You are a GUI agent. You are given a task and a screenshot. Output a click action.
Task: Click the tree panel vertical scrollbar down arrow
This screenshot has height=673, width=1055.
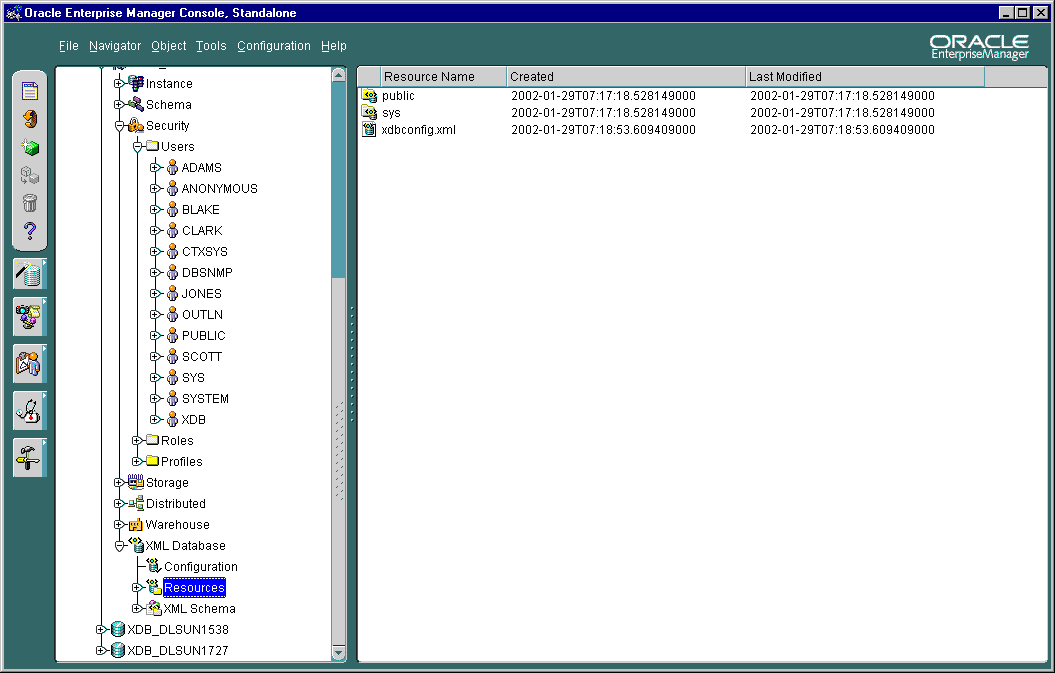pyautogui.click(x=340, y=654)
